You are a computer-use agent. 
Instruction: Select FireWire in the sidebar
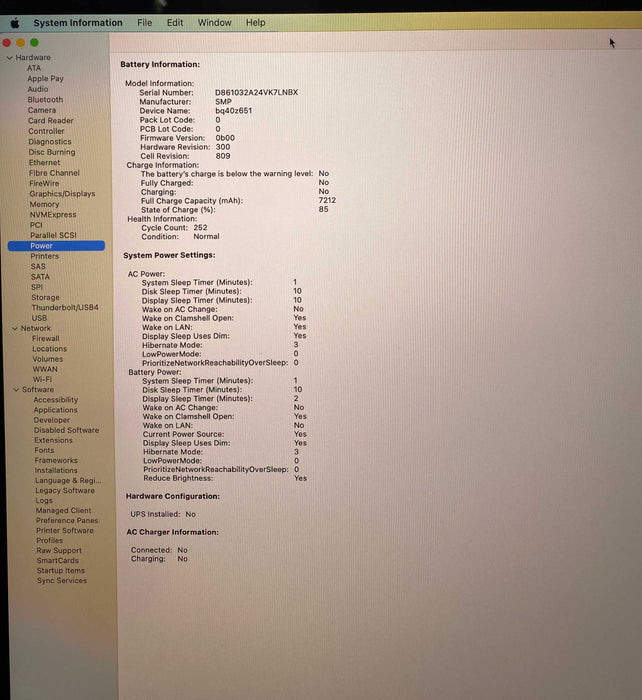[x=44, y=183]
